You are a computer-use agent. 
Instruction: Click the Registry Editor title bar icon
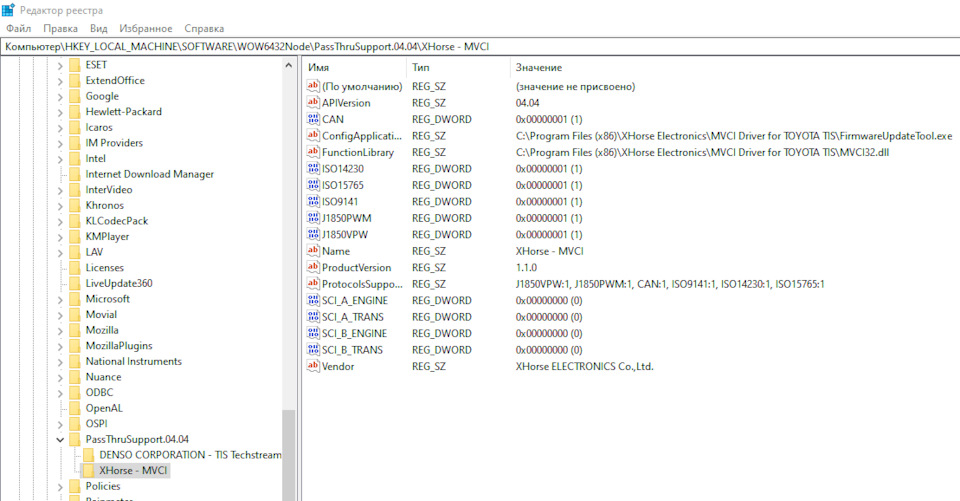click(x=9, y=10)
